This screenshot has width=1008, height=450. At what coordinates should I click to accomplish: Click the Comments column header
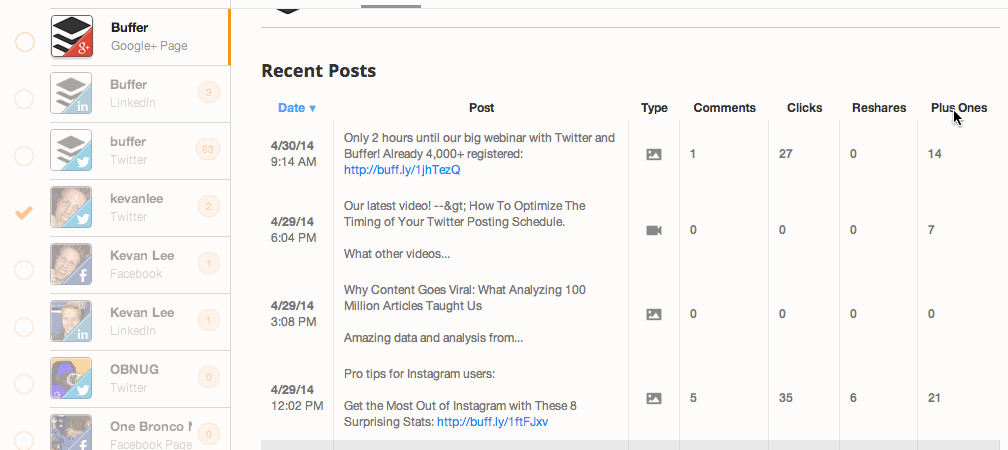coord(724,108)
